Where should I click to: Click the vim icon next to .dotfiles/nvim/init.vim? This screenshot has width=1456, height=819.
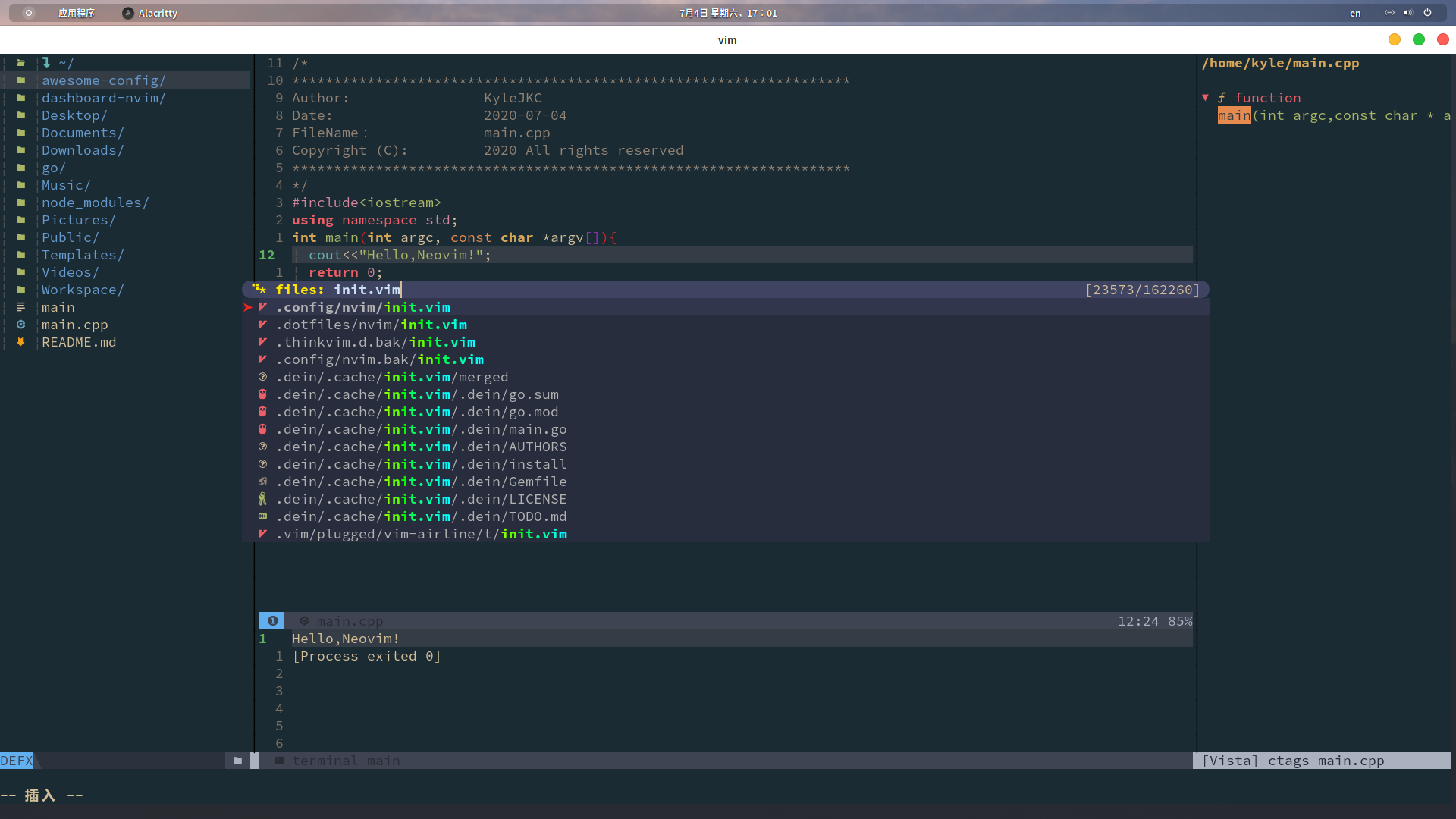(262, 325)
